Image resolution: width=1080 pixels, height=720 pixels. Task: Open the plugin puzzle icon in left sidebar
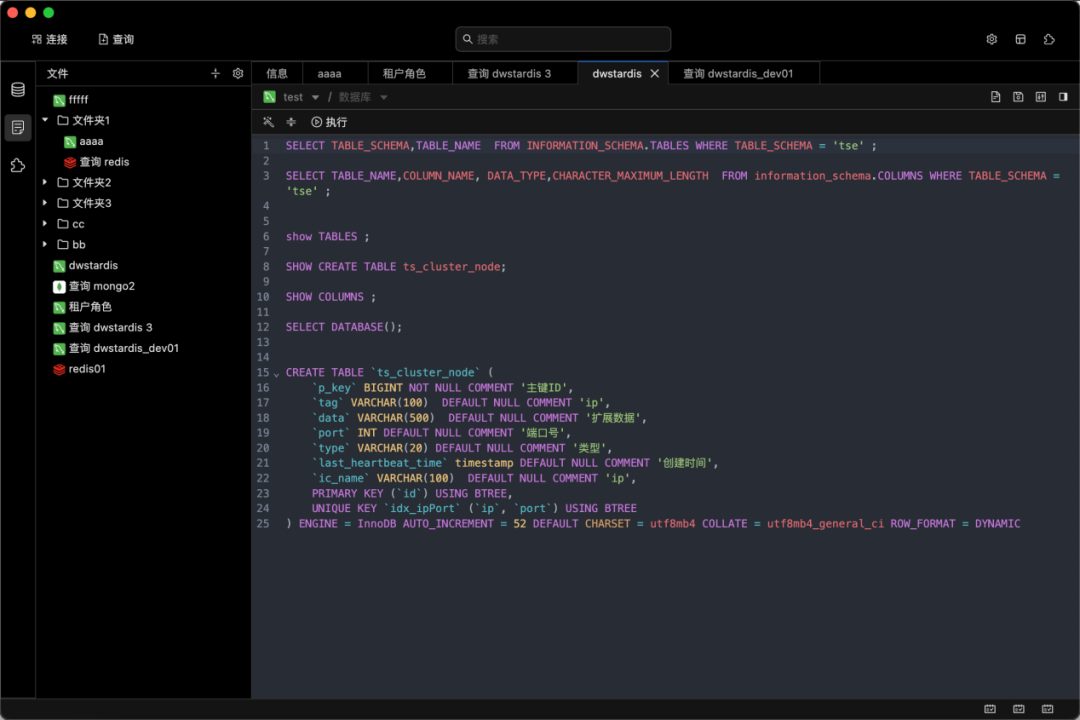coord(18,165)
